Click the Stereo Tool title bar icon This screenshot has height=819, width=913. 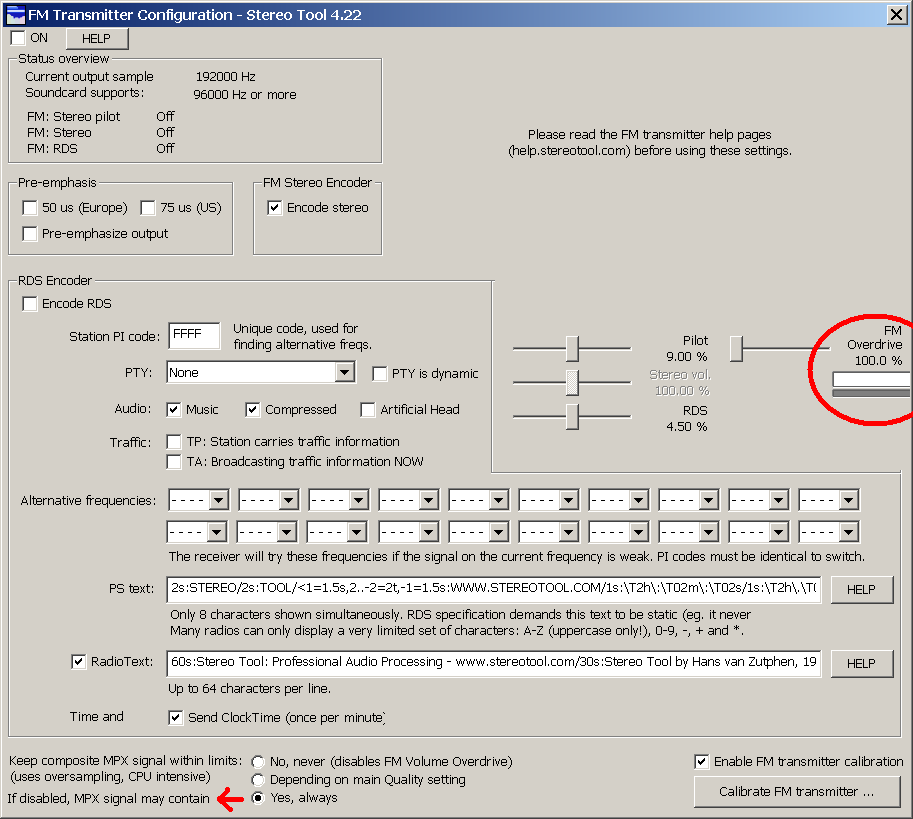coord(16,14)
